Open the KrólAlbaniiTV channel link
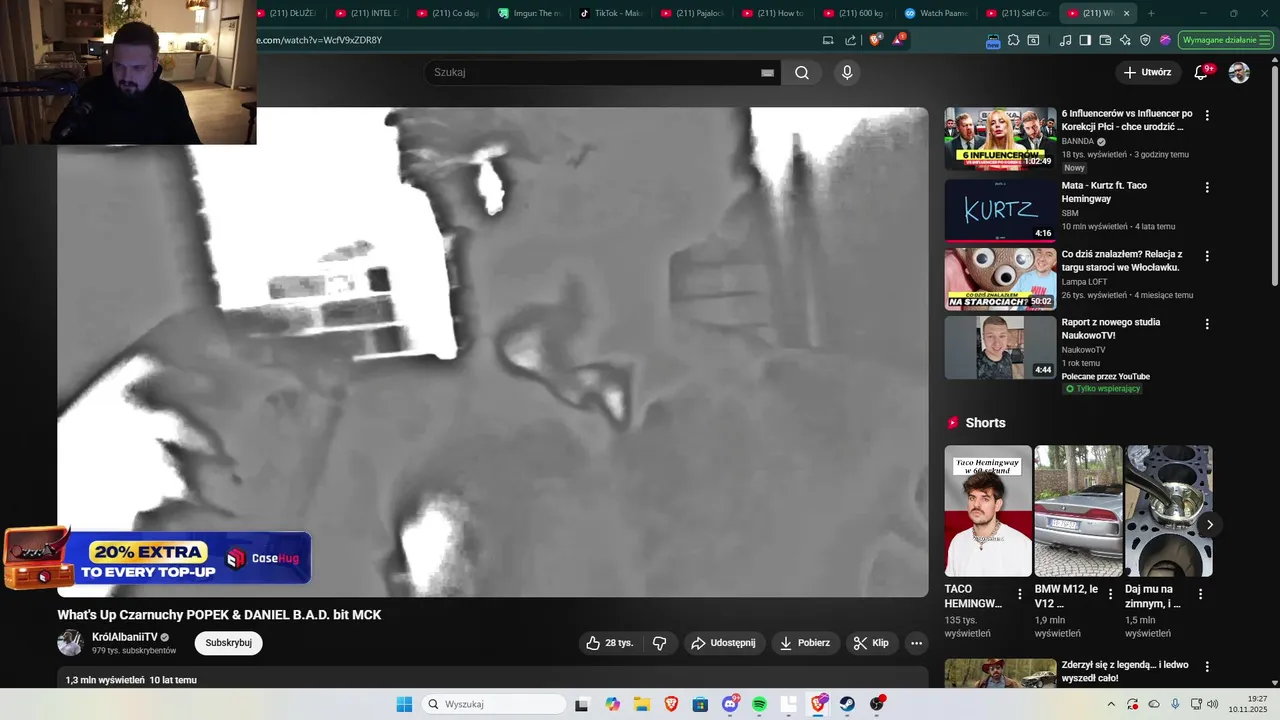Image resolution: width=1280 pixels, height=720 pixels. point(125,637)
